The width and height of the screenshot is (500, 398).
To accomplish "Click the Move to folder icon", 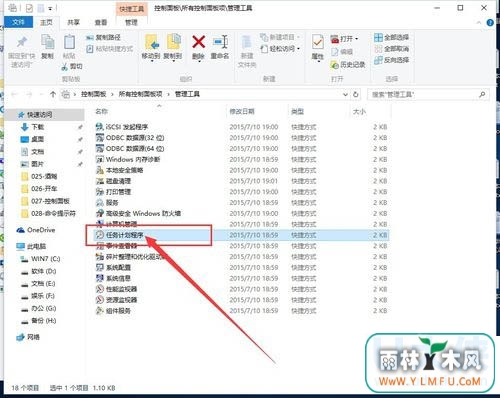I will point(151,42).
